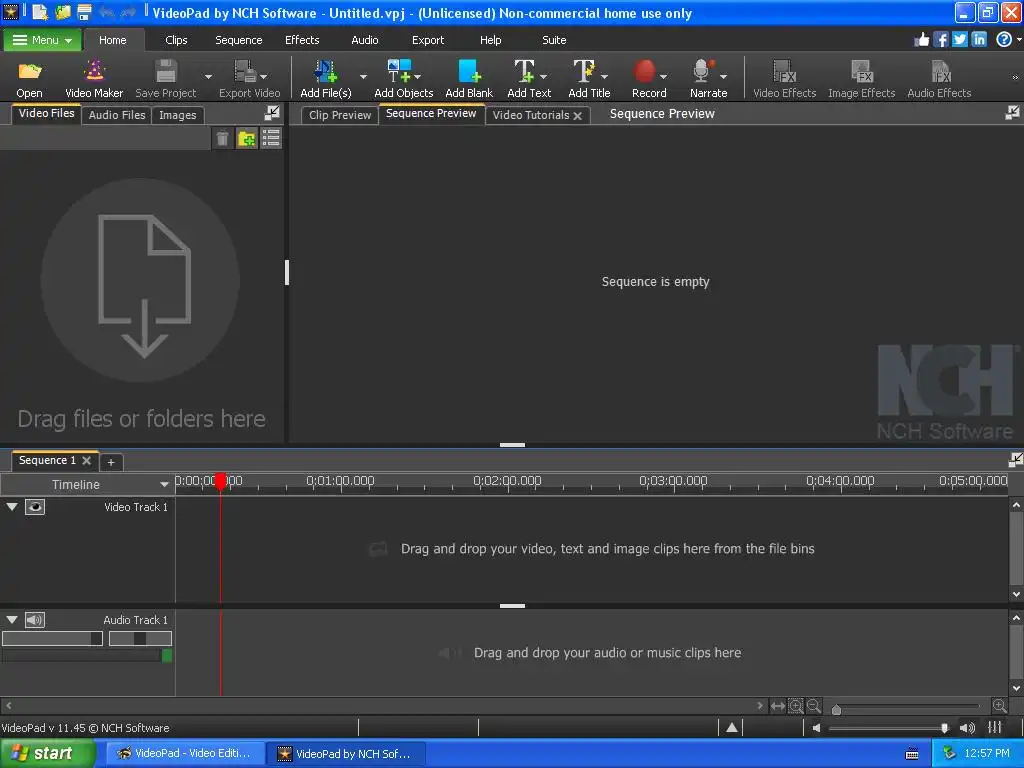The image size is (1024, 768).
Task: Click the Twitter share icon
Action: click(x=960, y=40)
